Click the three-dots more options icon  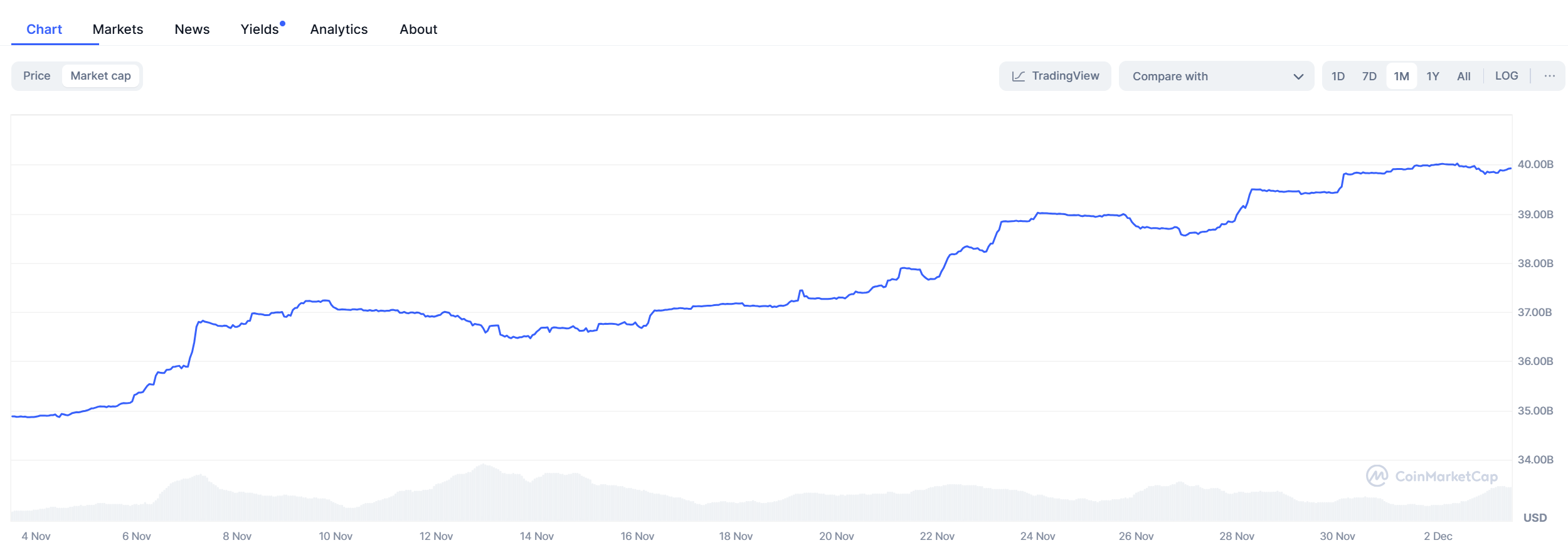point(1550,76)
